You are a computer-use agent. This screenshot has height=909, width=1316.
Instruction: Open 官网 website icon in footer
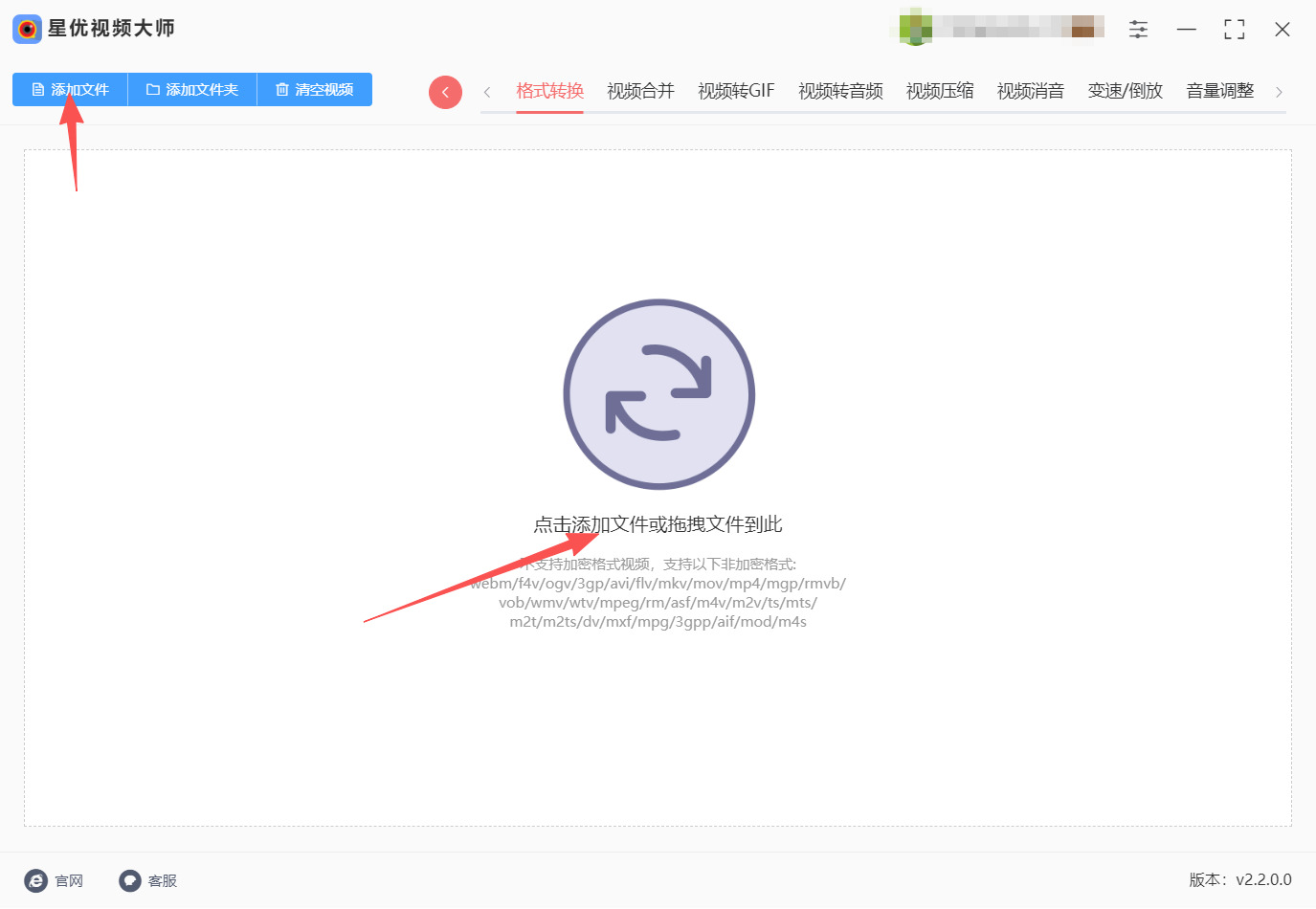pos(35,881)
